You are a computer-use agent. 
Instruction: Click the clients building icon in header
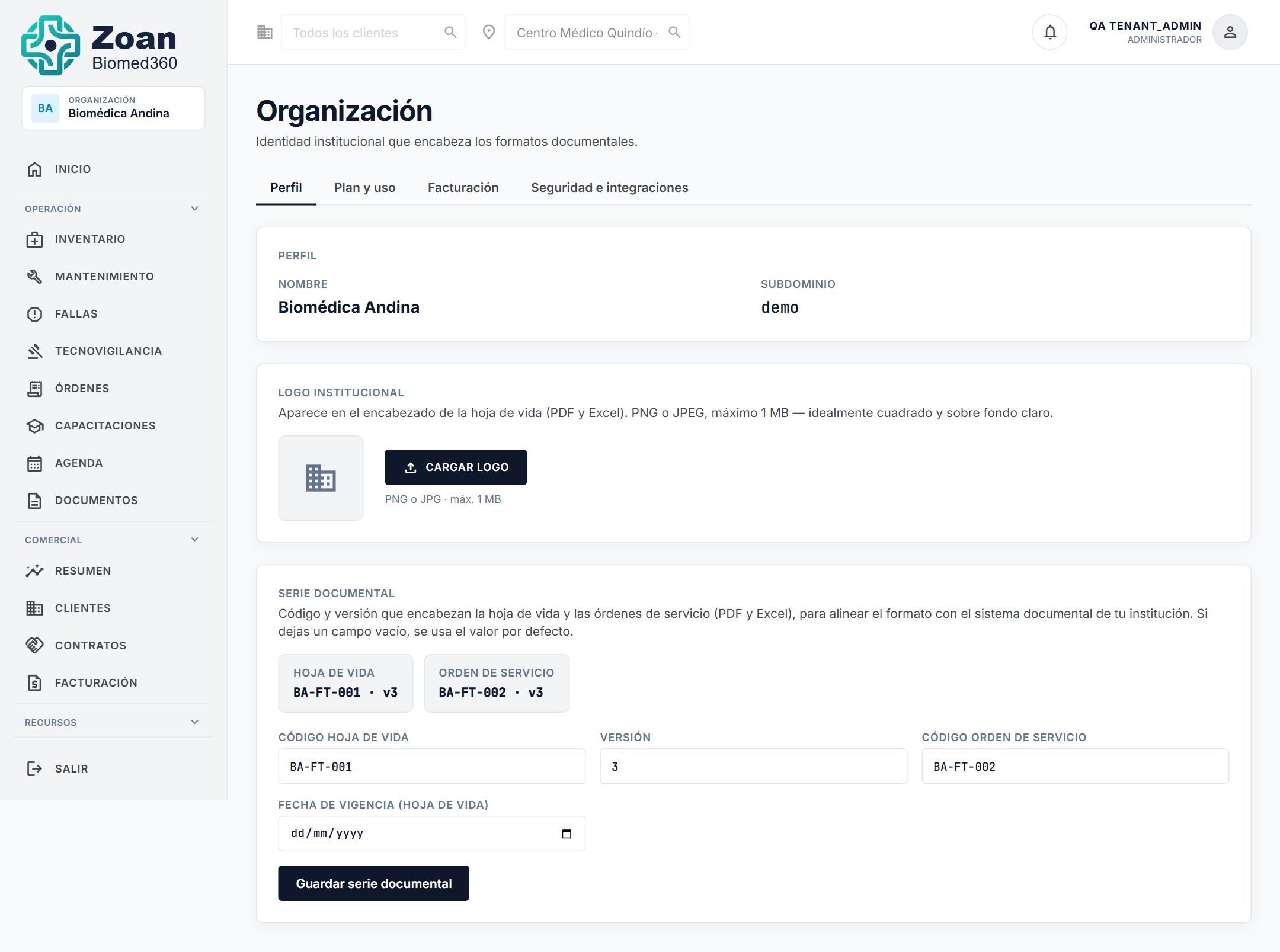coord(265,32)
